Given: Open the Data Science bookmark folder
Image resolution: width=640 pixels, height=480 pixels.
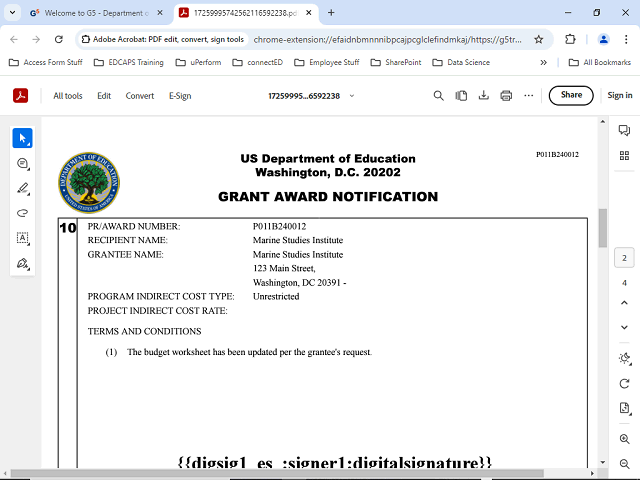Looking at the screenshot, I should (x=461, y=62).
